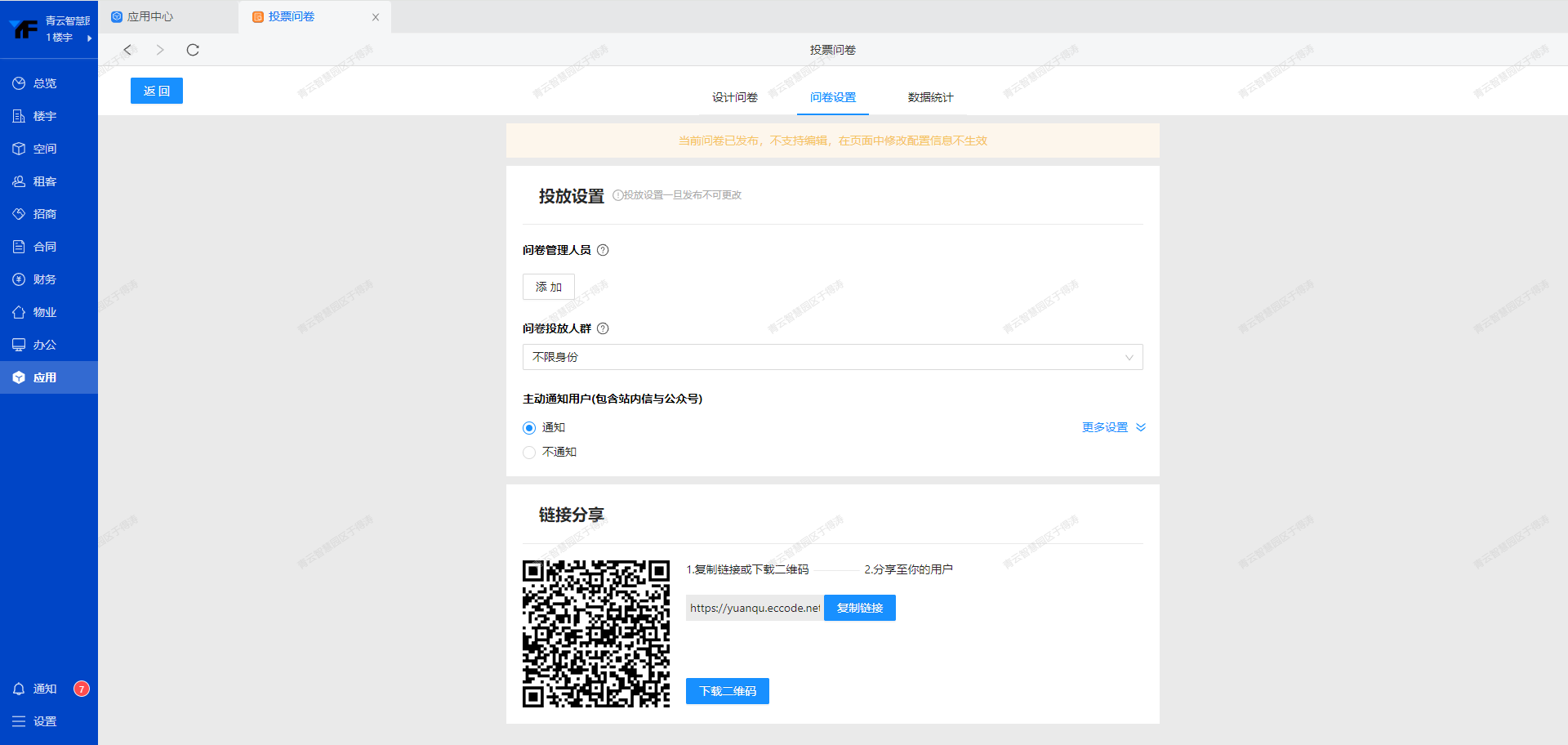Expand 更多设置 options
1568x745 pixels.
pos(1113,427)
